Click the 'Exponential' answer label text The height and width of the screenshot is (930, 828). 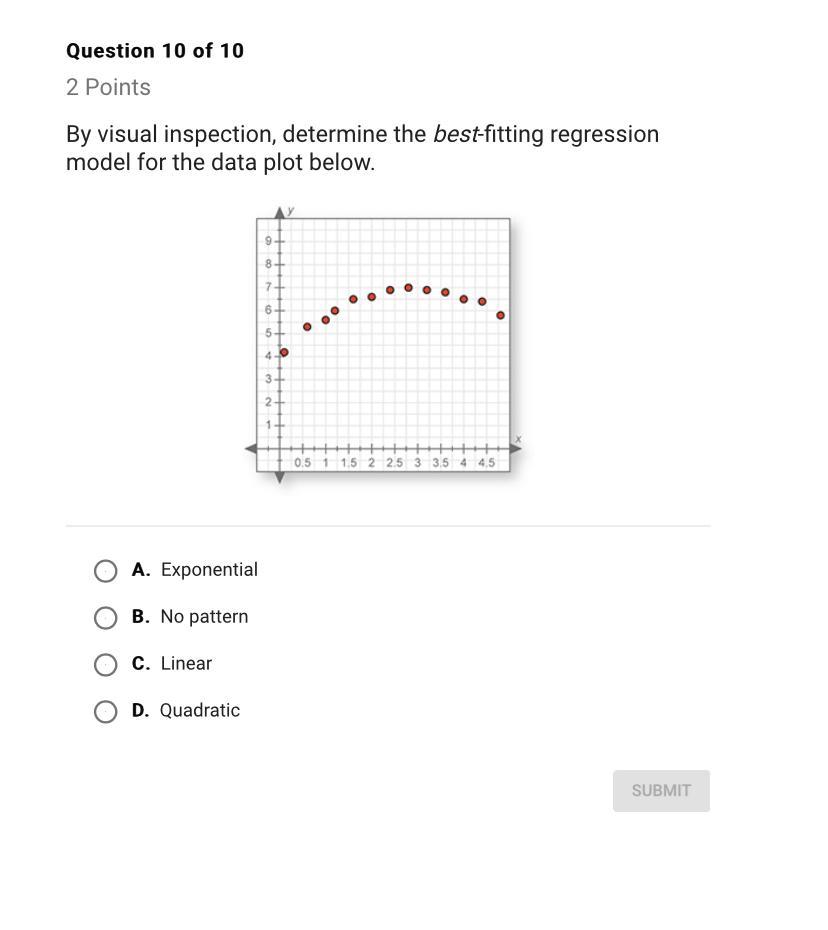click(209, 570)
